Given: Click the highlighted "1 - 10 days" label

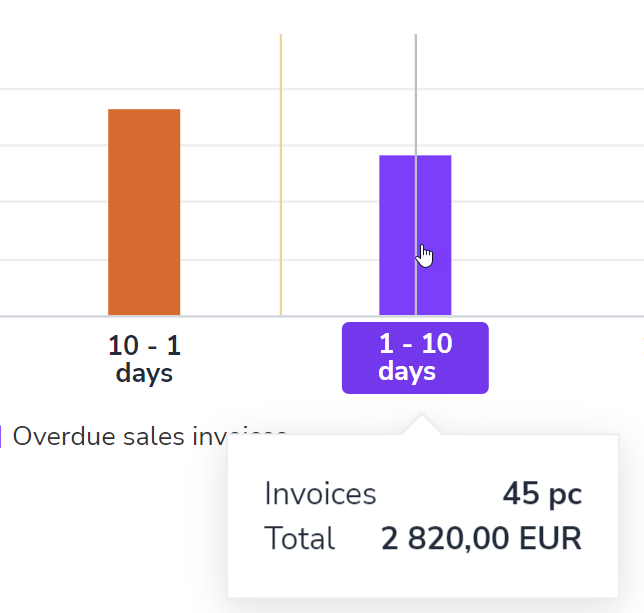Looking at the screenshot, I should tap(415, 358).
